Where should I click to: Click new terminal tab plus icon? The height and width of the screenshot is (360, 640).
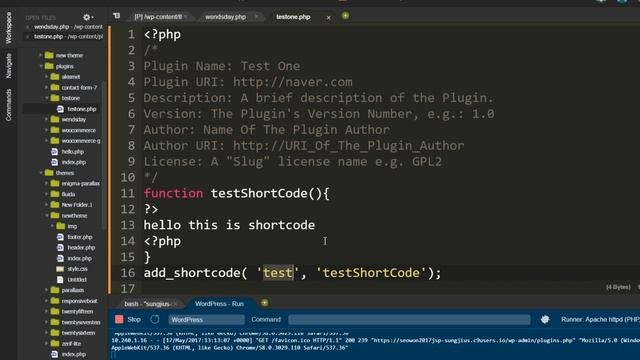pyautogui.click(x=264, y=303)
